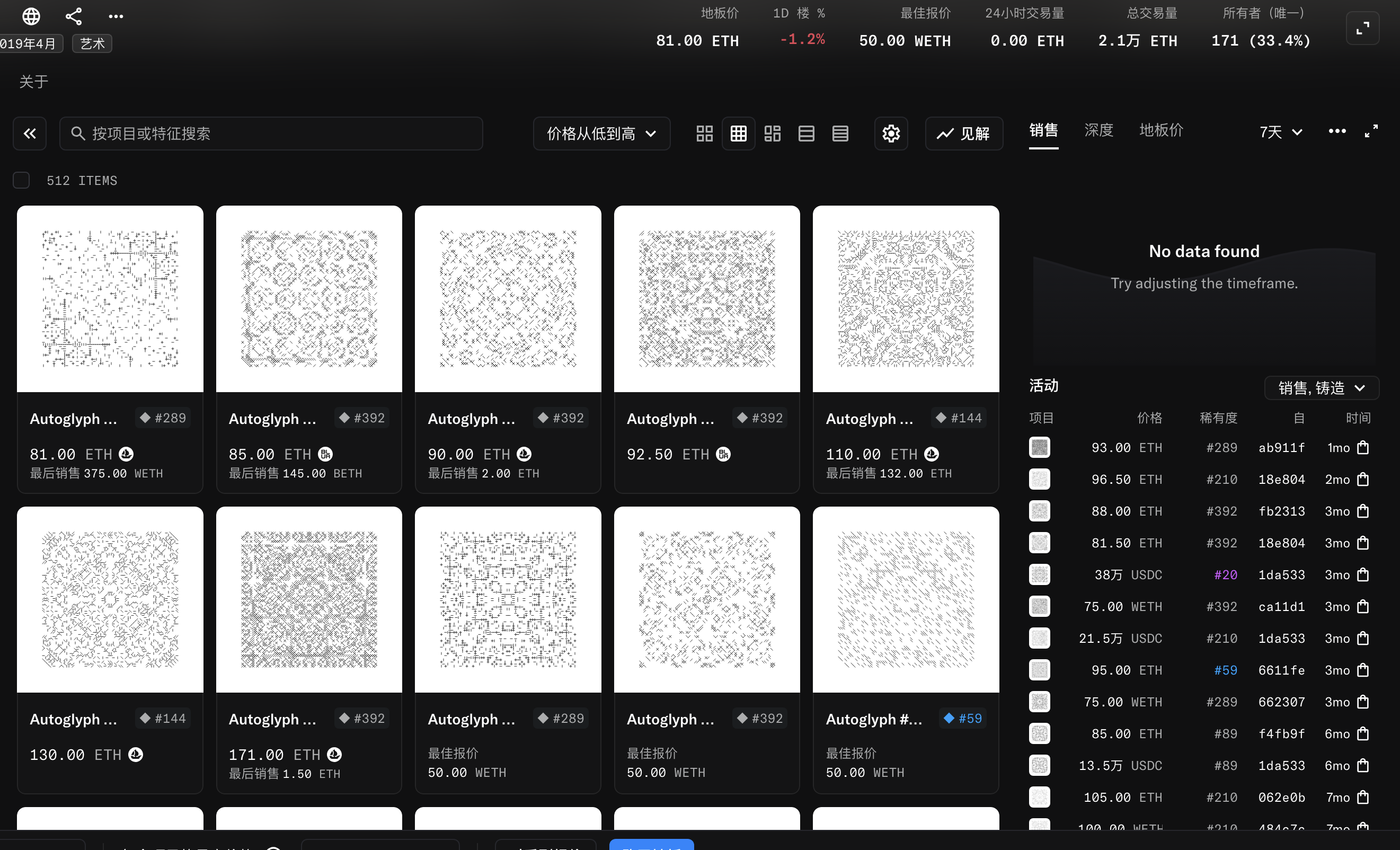Open the 价格从低到高 sort dropdown
The image size is (1400, 850).
(601, 134)
